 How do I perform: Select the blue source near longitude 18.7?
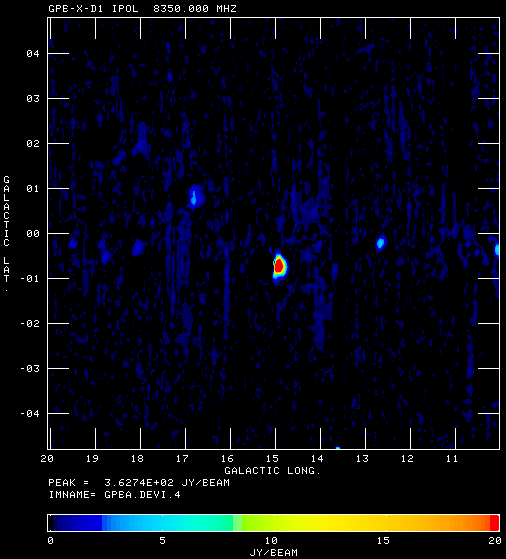tap(106, 255)
